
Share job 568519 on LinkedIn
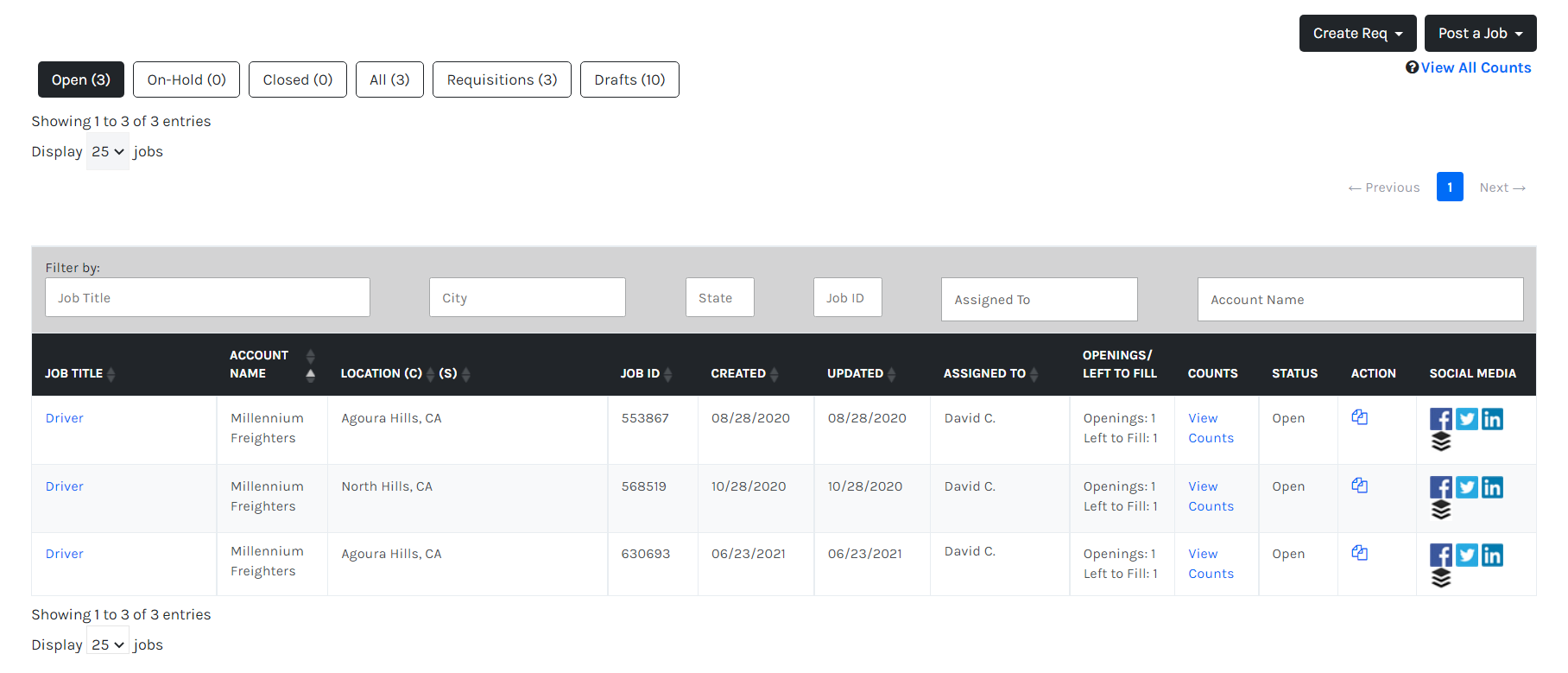[x=1492, y=487]
